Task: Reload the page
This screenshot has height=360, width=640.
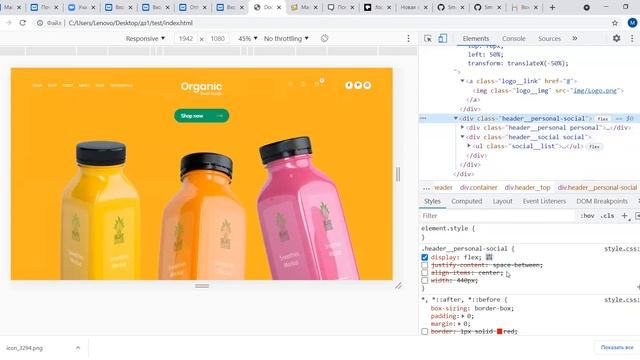Action: [x=23, y=23]
